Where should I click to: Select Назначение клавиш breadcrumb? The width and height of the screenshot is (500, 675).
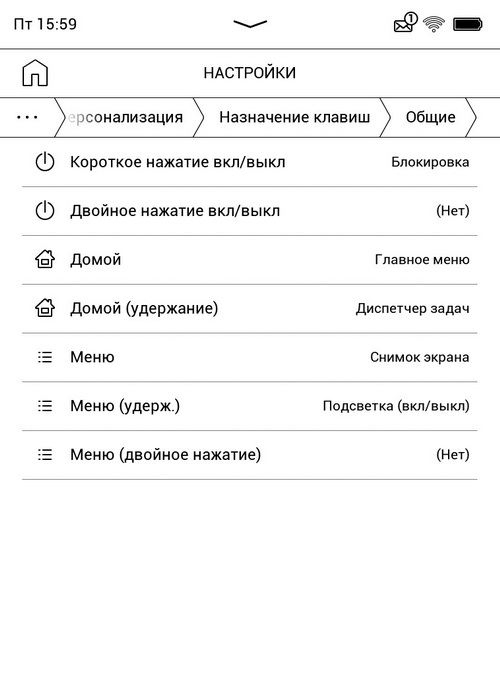[295, 117]
